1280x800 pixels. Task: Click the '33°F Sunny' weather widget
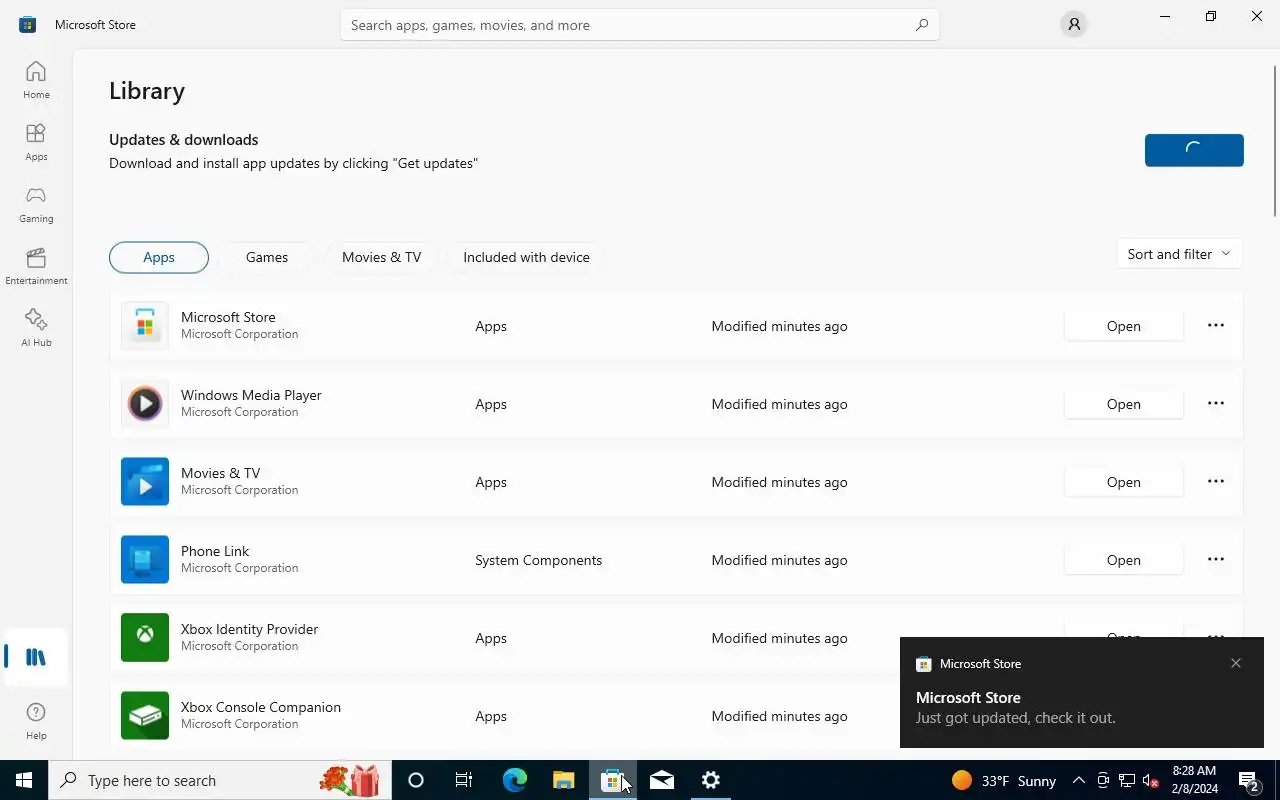coord(1003,780)
